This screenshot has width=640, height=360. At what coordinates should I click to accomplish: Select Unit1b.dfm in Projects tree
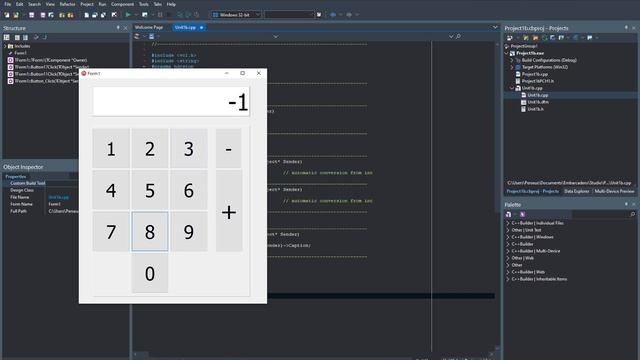point(538,102)
